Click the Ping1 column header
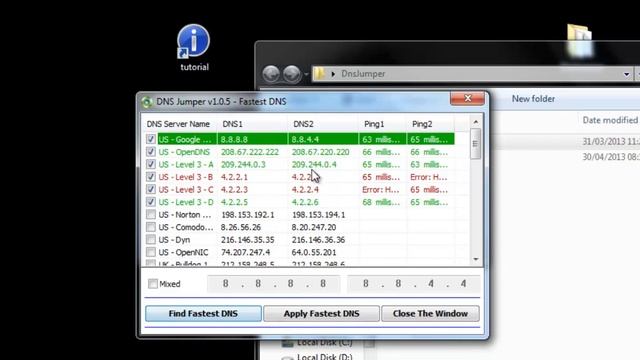 pyautogui.click(x=382, y=124)
